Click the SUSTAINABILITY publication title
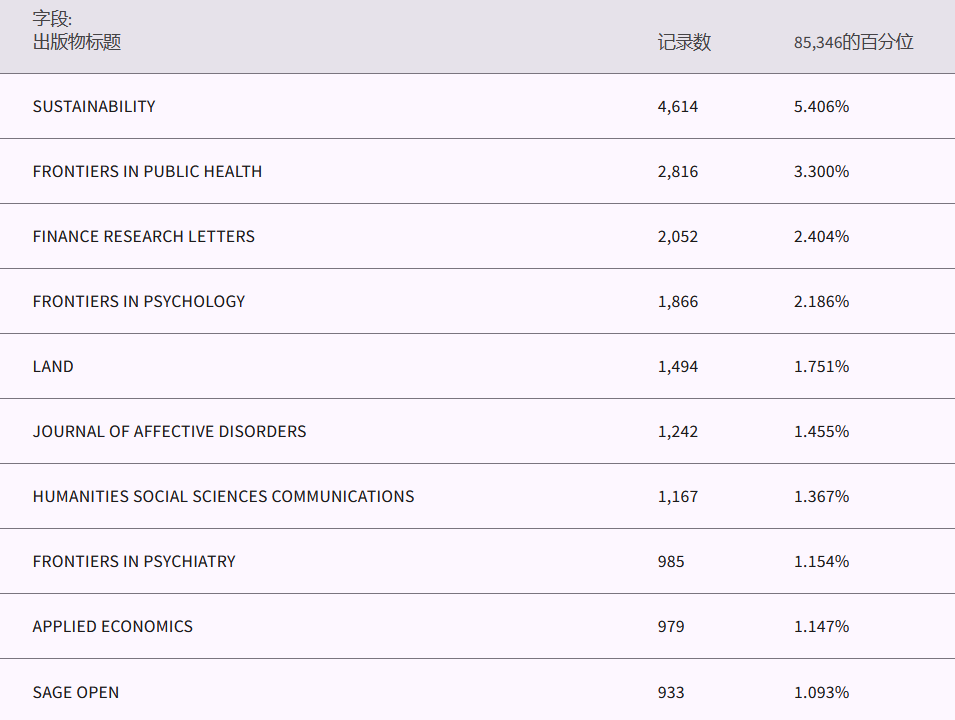 [x=94, y=106]
